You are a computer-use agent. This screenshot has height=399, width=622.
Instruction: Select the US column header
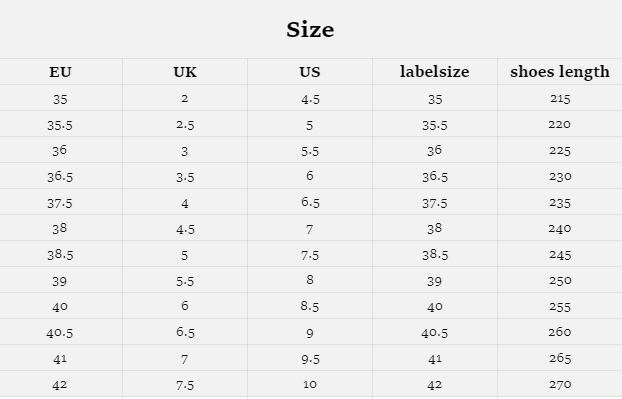pos(310,72)
